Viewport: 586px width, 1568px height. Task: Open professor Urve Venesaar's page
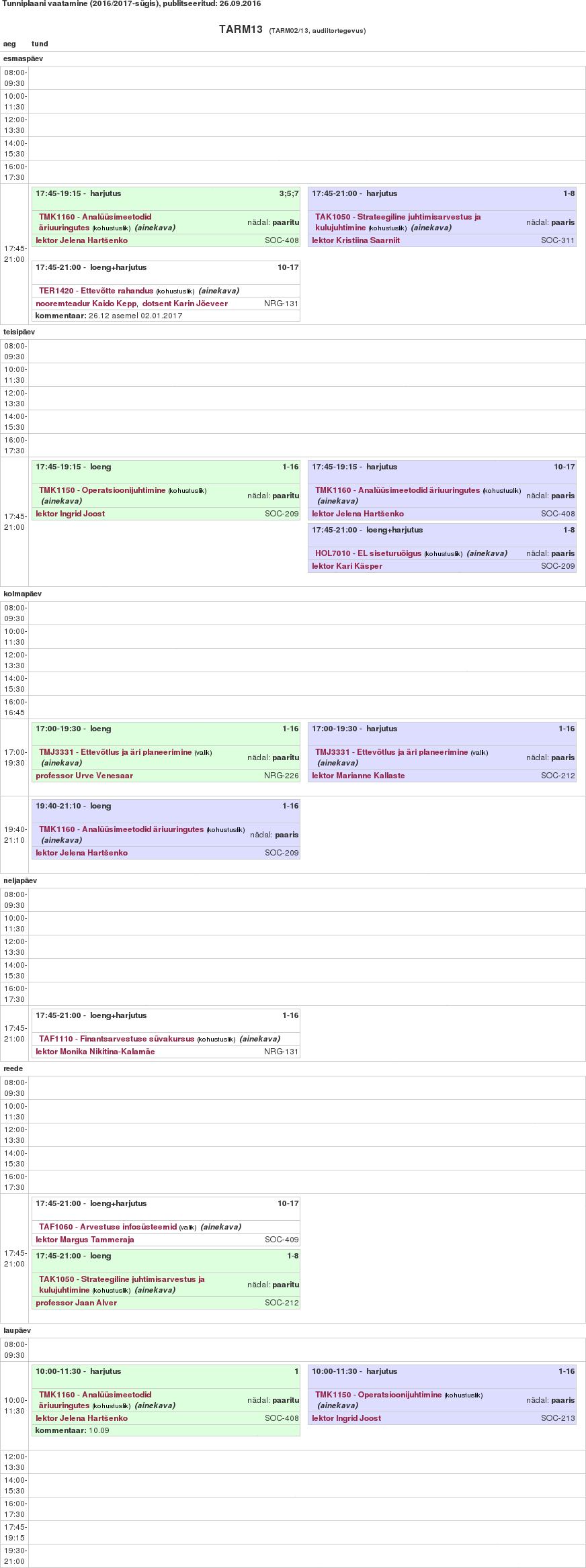[x=84, y=776]
